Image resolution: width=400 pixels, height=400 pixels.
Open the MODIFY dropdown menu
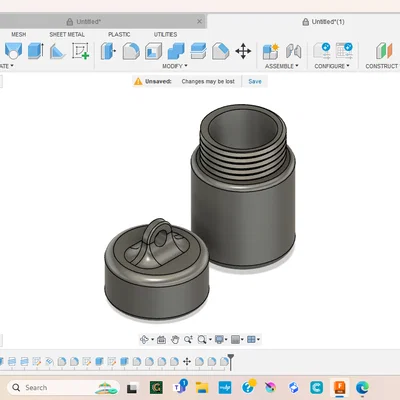click(x=175, y=66)
